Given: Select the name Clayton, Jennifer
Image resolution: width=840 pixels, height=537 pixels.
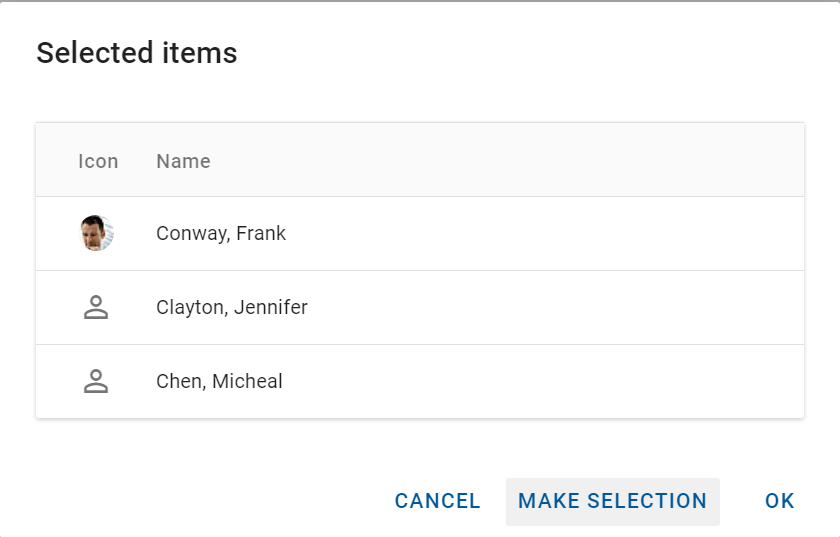Looking at the screenshot, I should click(x=232, y=307).
